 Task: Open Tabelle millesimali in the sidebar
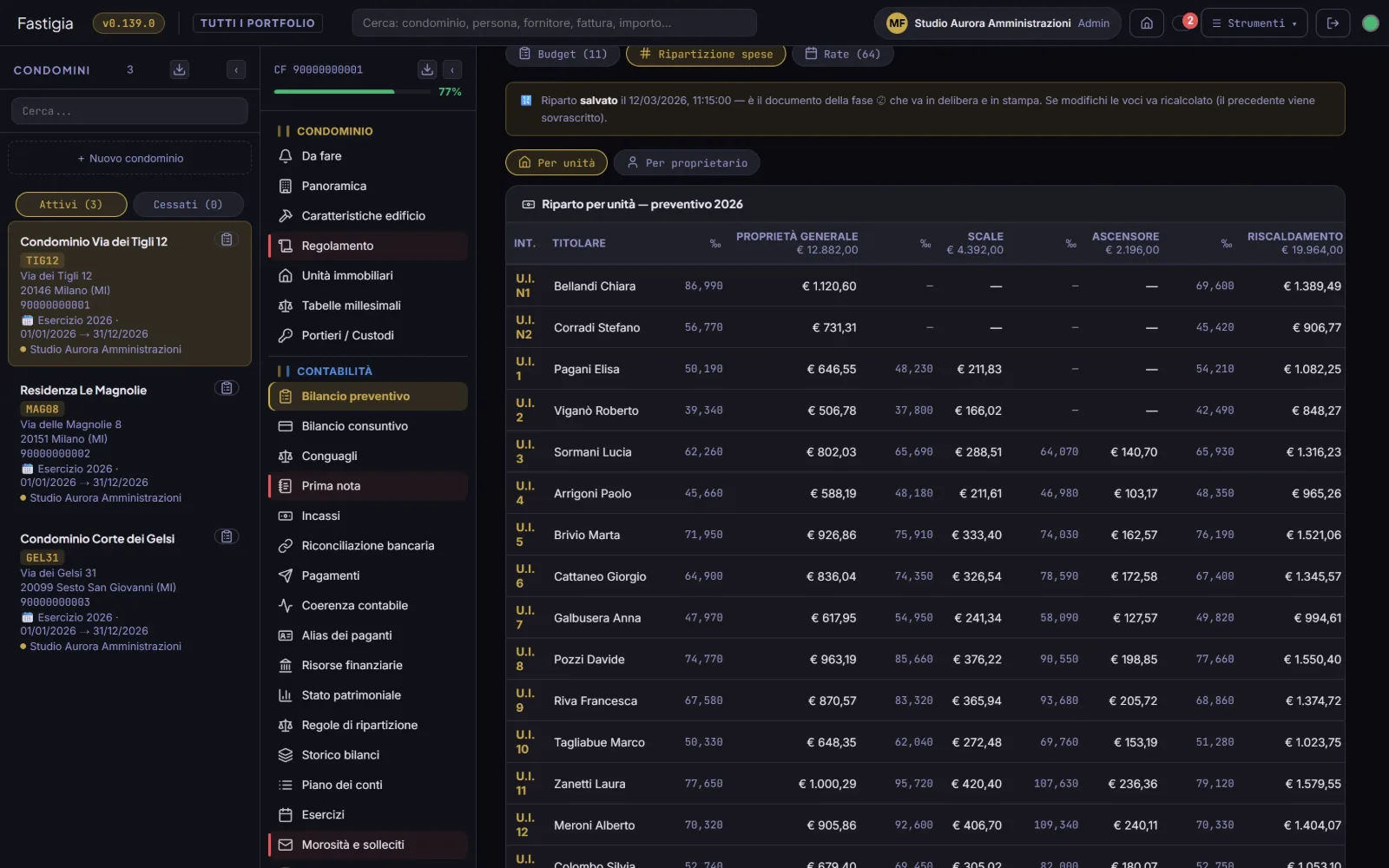tap(368, 306)
